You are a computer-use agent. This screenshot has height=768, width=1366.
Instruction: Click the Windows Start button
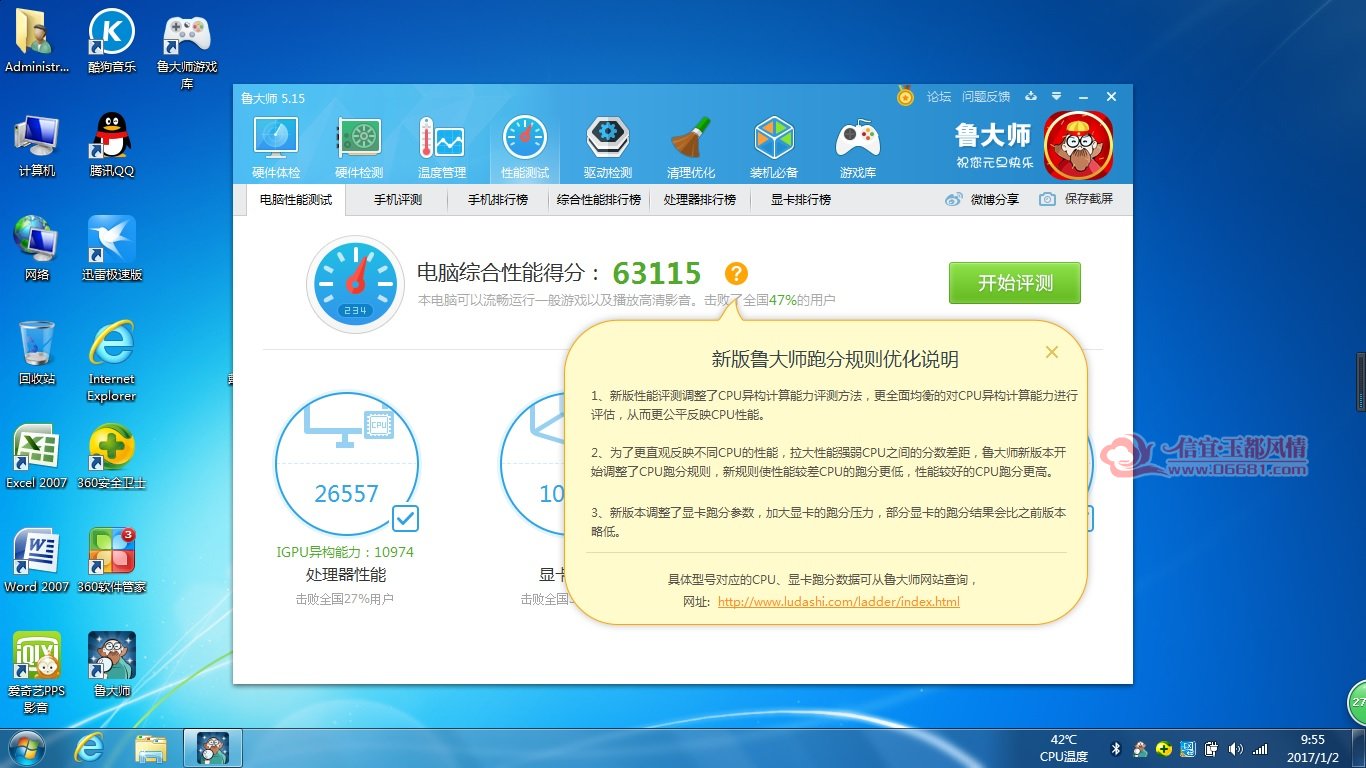point(26,747)
